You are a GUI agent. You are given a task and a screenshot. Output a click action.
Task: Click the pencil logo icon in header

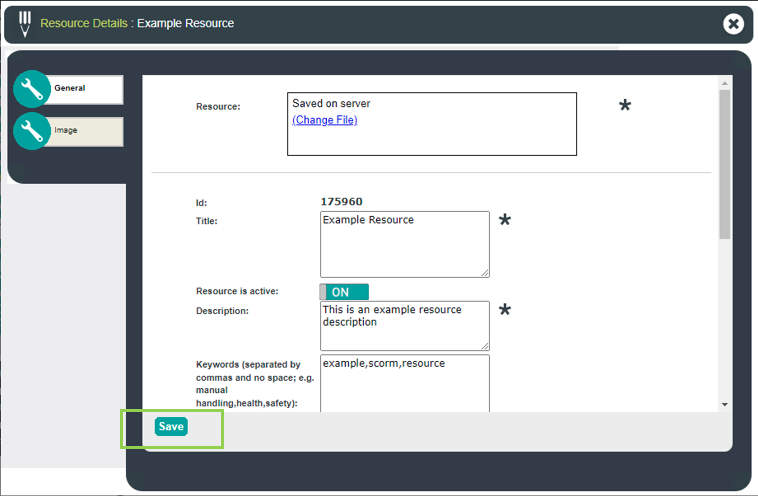(x=25, y=24)
